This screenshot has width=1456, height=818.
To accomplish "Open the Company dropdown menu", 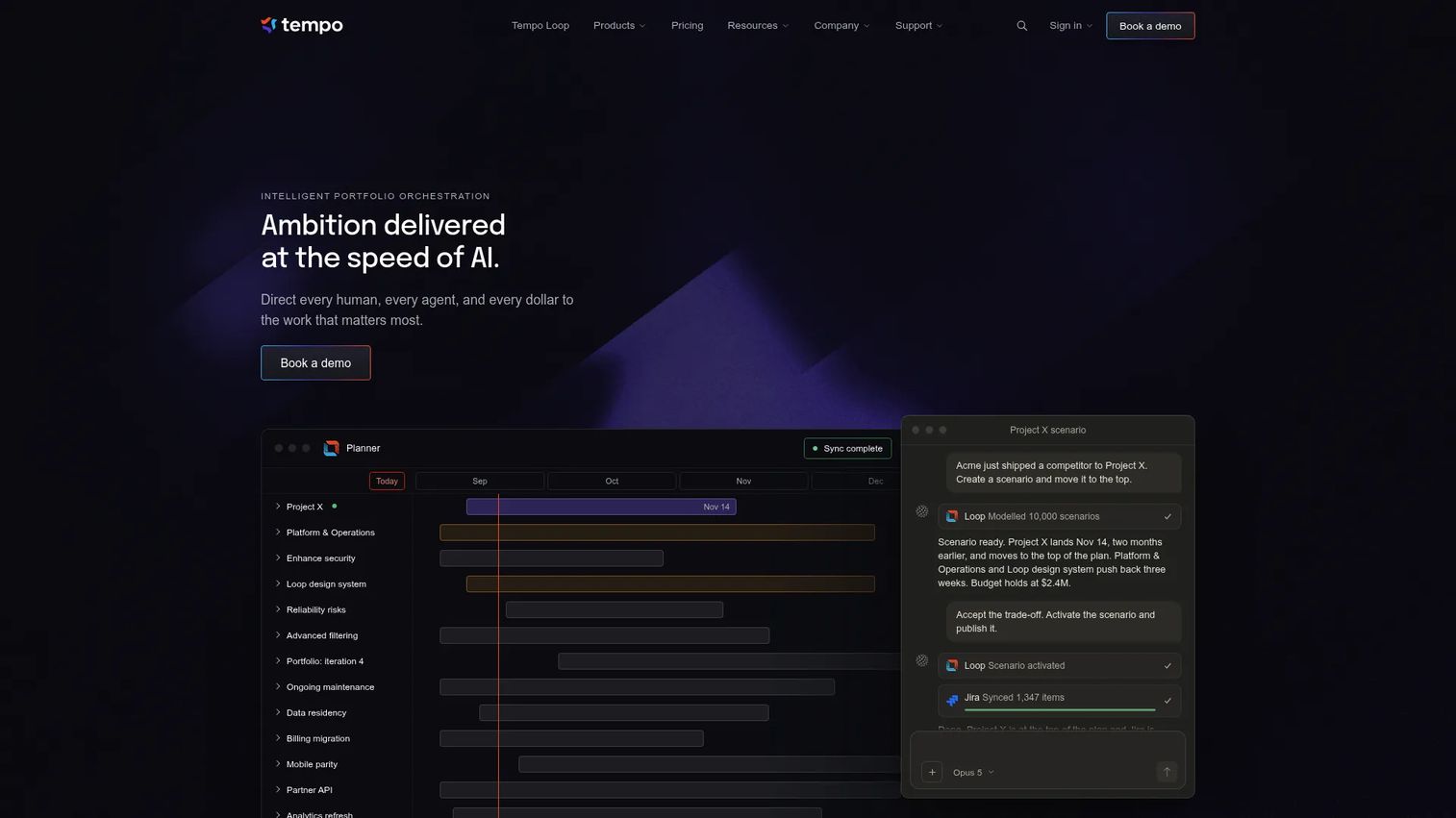I will (841, 26).
